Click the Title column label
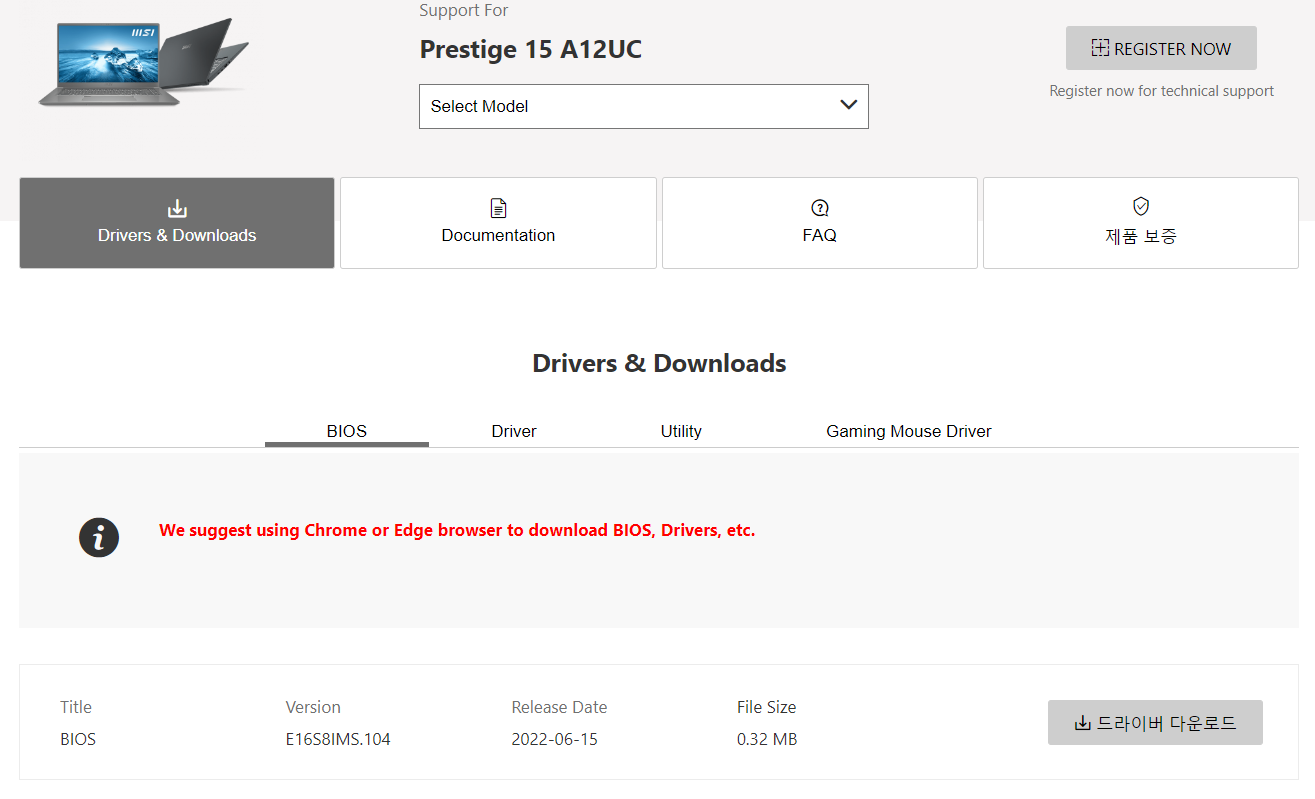The height and width of the screenshot is (799, 1315). (76, 707)
